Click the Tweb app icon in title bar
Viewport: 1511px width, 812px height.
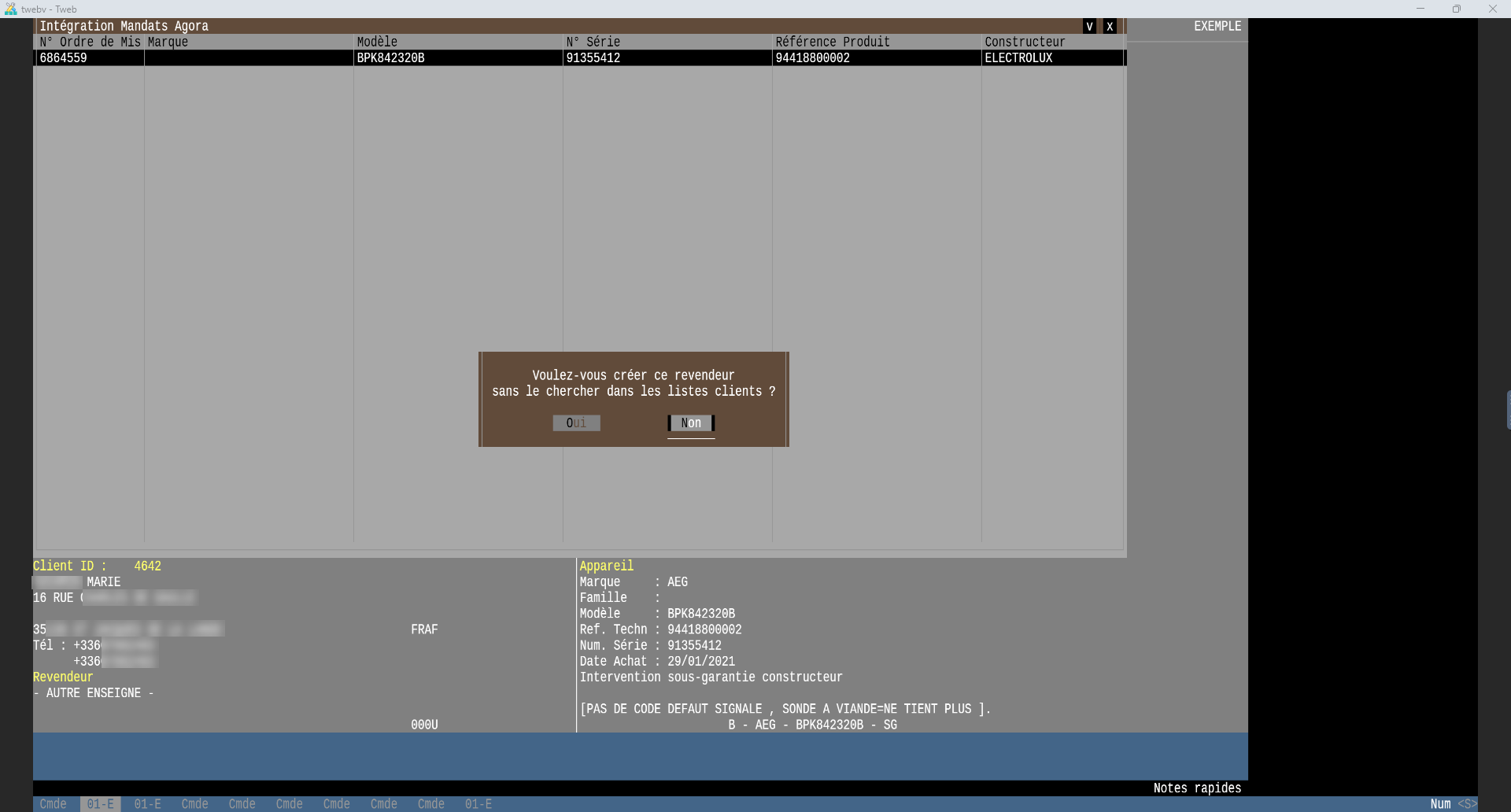click(x=10, y=9)
